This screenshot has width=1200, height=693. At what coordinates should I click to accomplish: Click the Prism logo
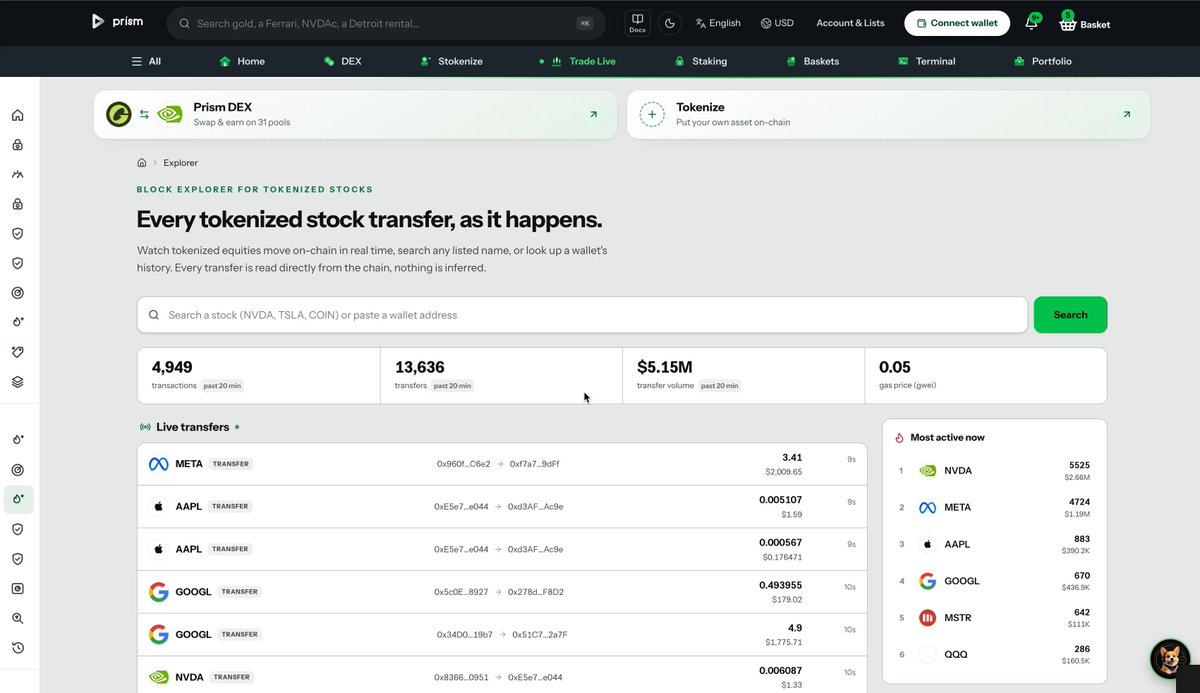117,21
